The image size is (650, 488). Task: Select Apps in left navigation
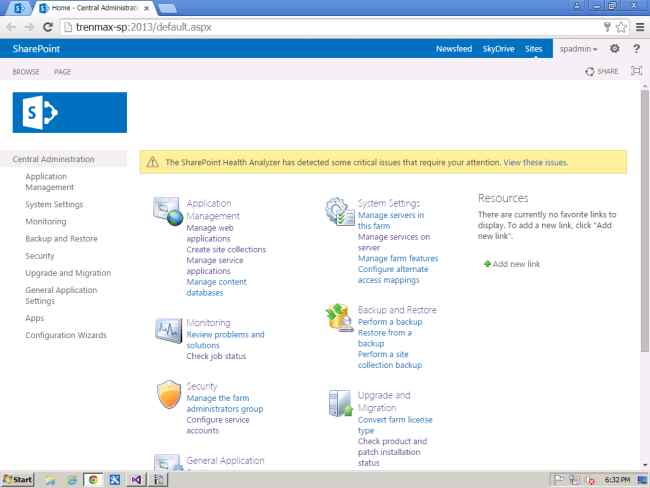(x=34, y=318)
